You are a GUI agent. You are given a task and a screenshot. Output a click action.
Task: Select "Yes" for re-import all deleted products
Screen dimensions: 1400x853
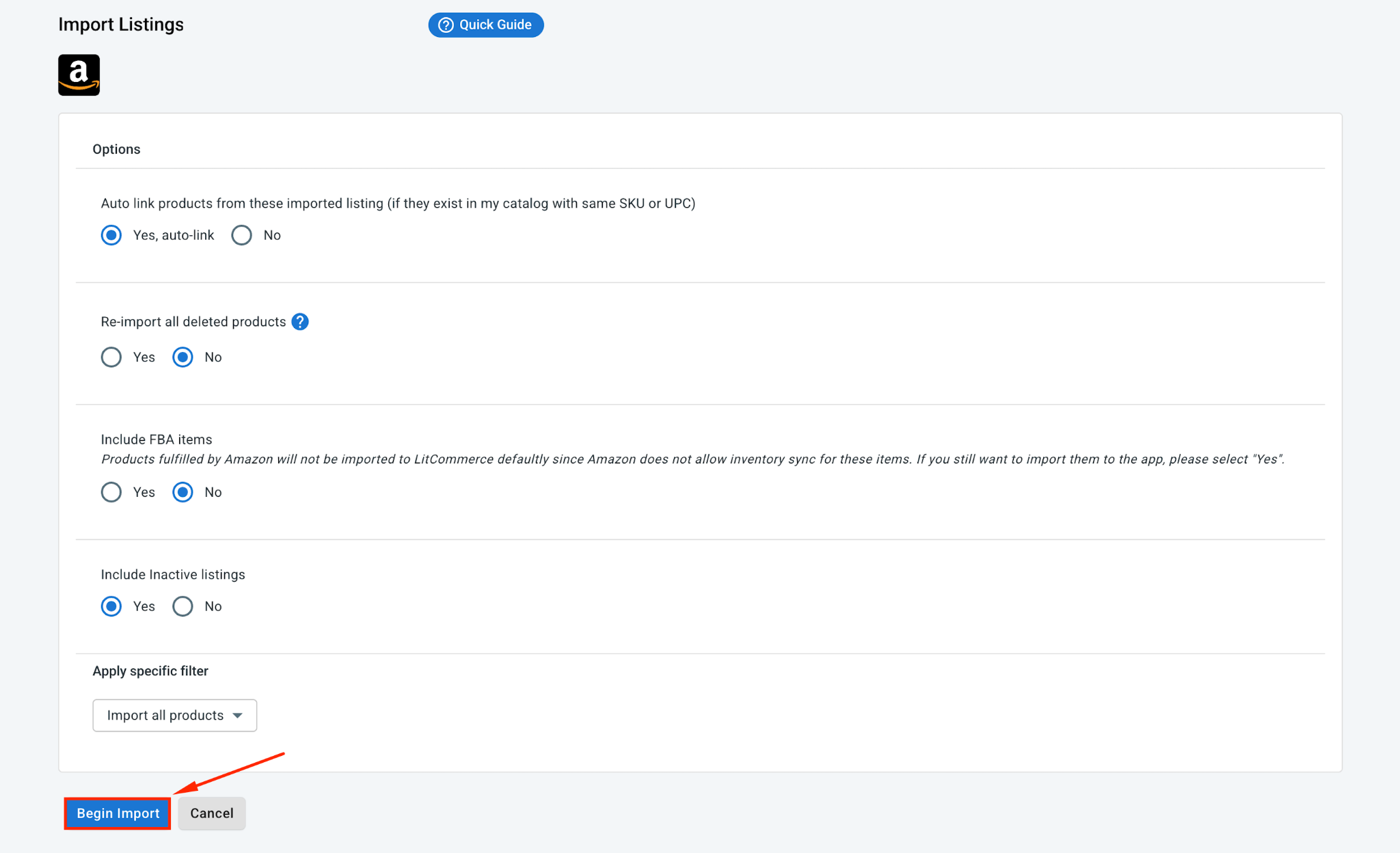[111, 357]
